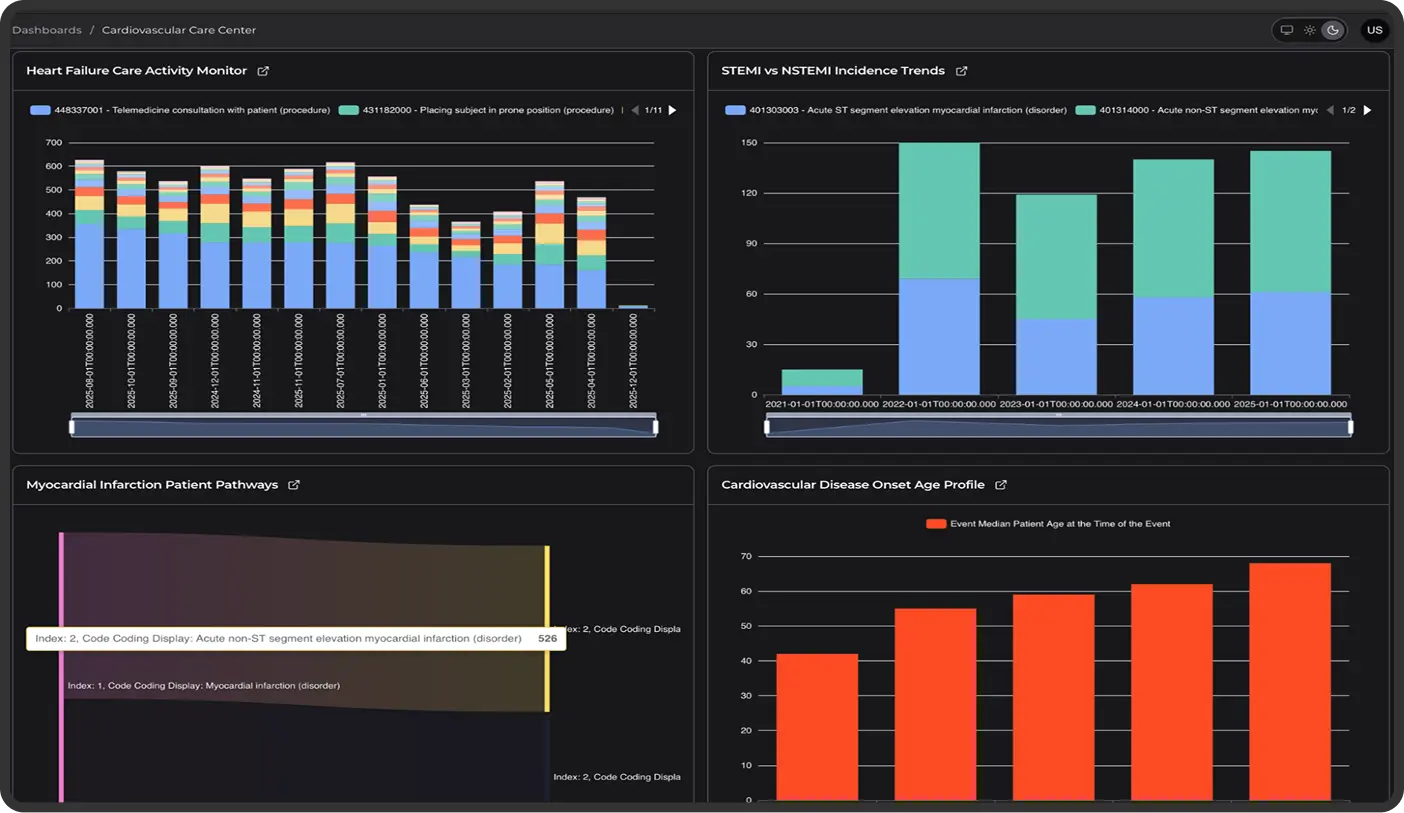This screenshot has height=813, width=1404.
Task: Open Heart Failure Care Activity Monitor in fullscreen
Action: click(x=263, y=70)
